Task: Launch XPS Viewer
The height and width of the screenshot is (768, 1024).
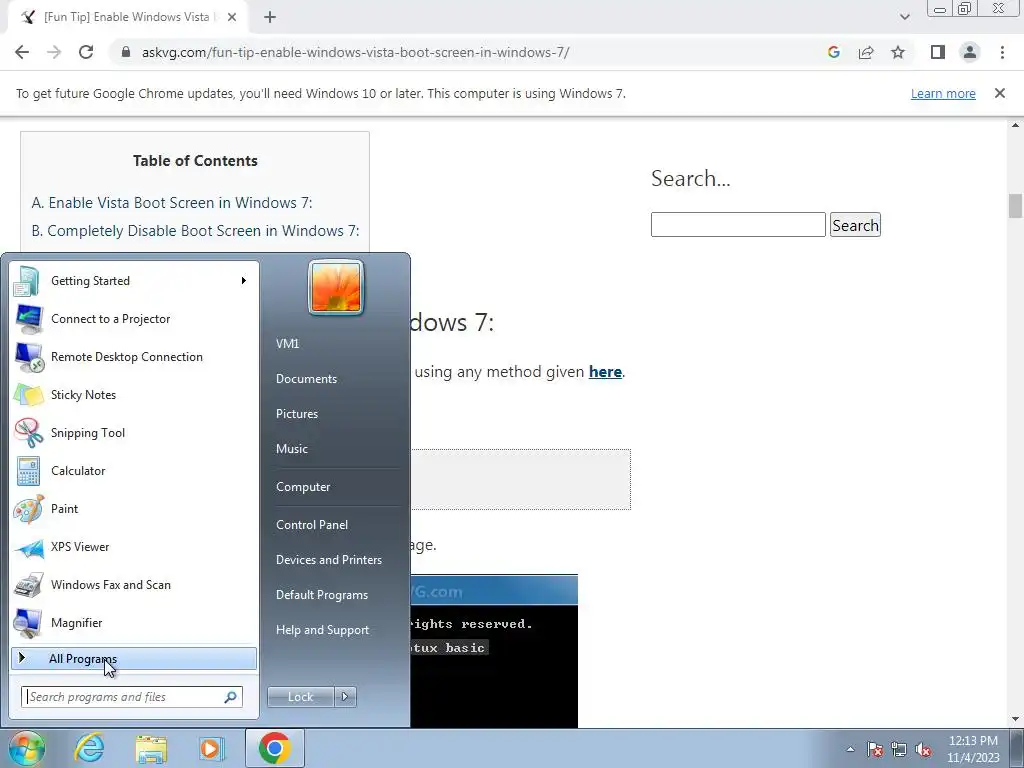Action: (x=134, y=547)
